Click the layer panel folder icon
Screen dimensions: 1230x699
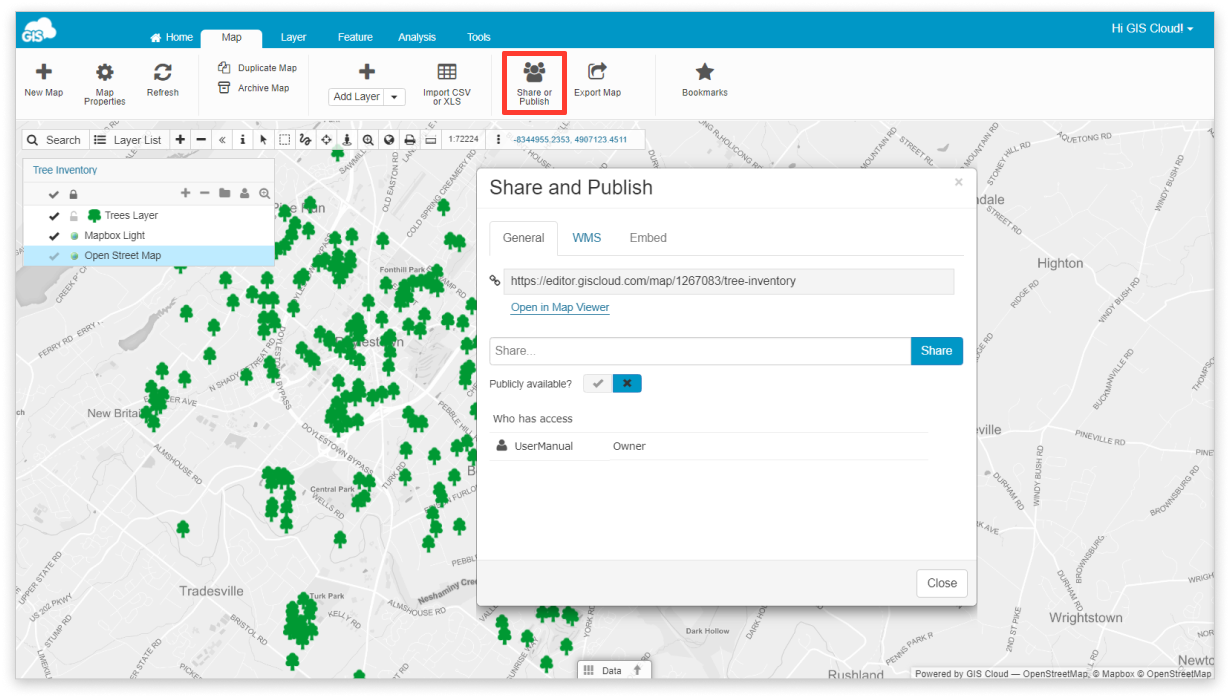[x=225, y=193]
